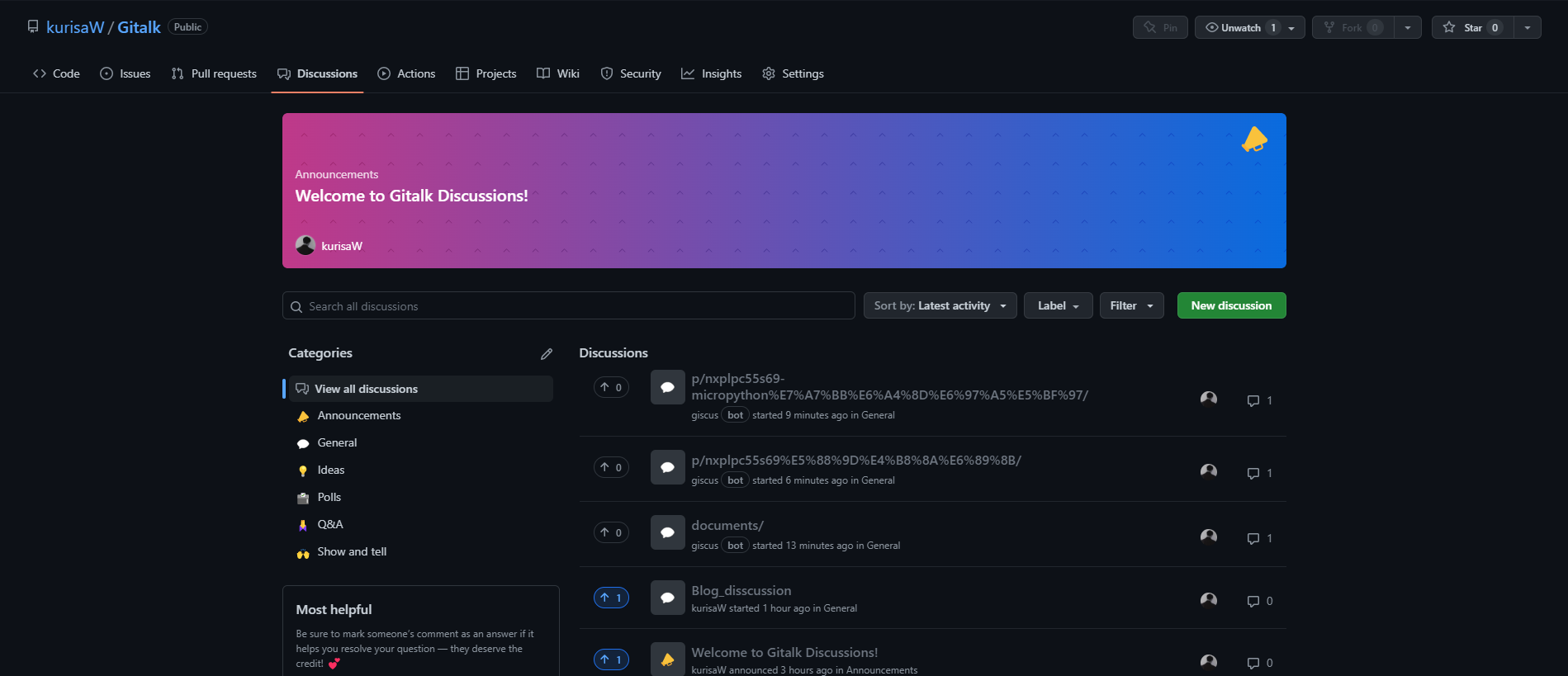
Task: Click participant avatar on Blog_disscussion row
Action: [x=1209, y=600]
